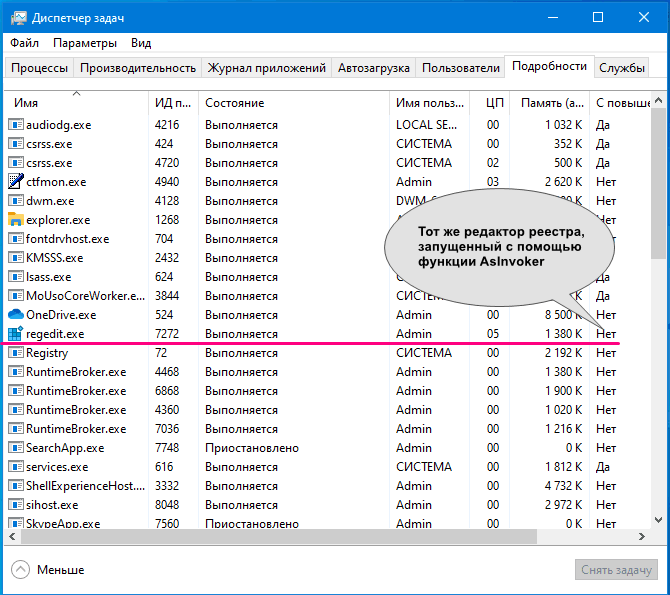Viewport: 670px width, 595px height.
Task: Click the csrss.exe icon with PID 4720
Action: click(x=16, y=163)
